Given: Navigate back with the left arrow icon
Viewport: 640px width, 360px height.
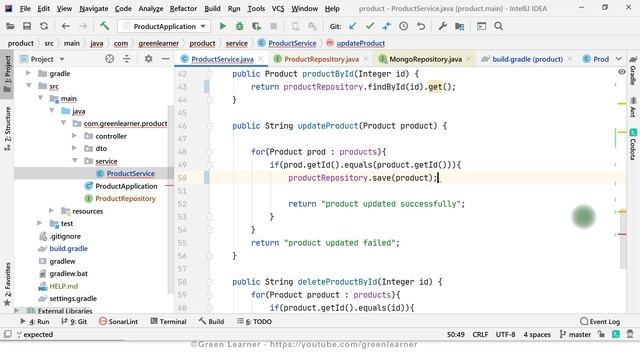Looking at the screenshot, I should 65,27.
